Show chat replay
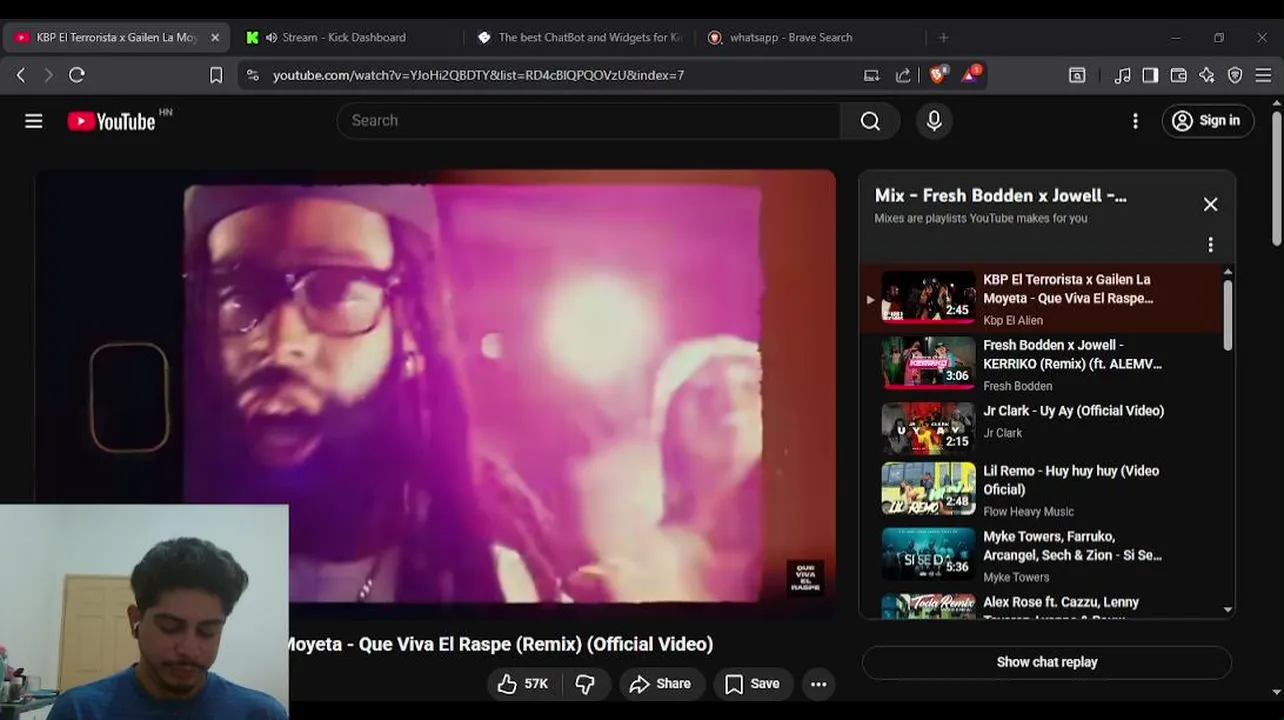Screen dimensions: 1284x720 (1046, 662)
